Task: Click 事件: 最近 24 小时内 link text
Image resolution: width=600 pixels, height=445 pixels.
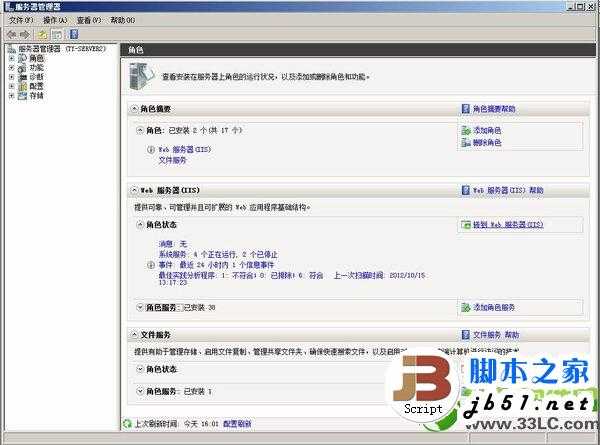Action: tap(216, 265)
